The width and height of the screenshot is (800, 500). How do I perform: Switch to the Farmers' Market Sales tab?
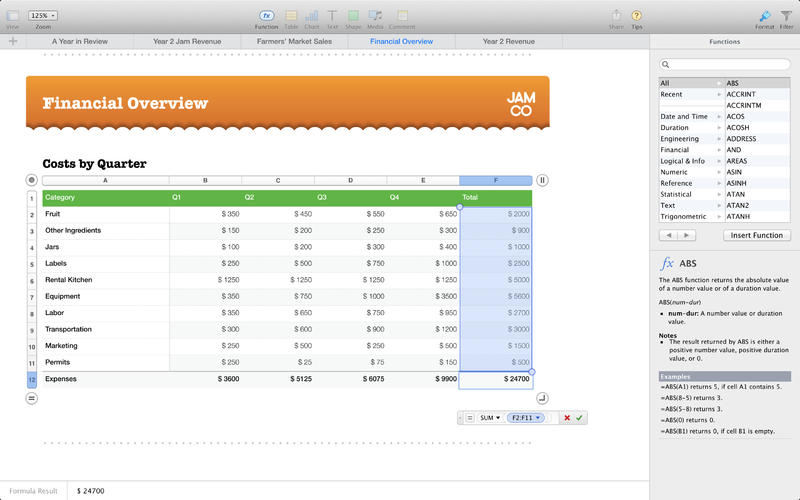click(x=294, y=42)
